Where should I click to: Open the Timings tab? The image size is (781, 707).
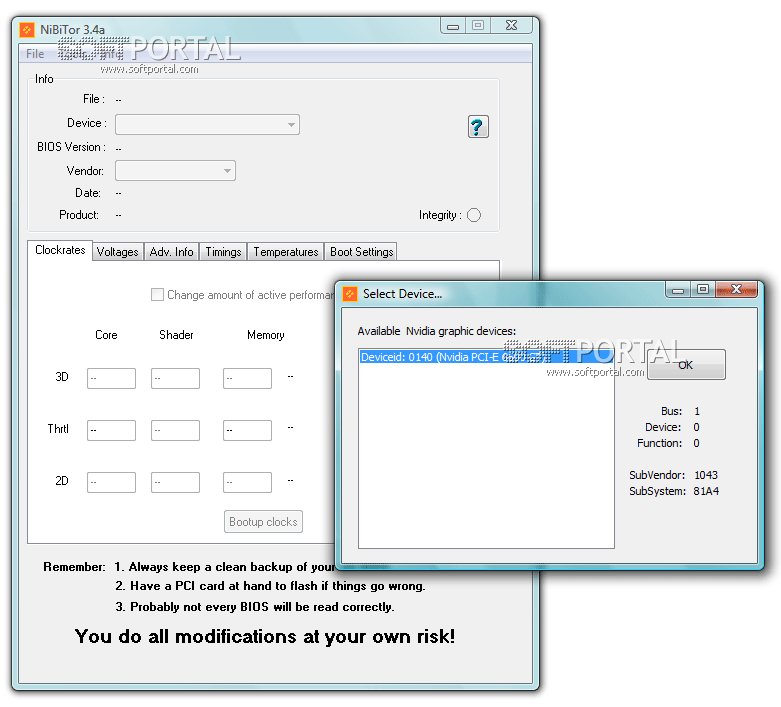click(223, 252)
